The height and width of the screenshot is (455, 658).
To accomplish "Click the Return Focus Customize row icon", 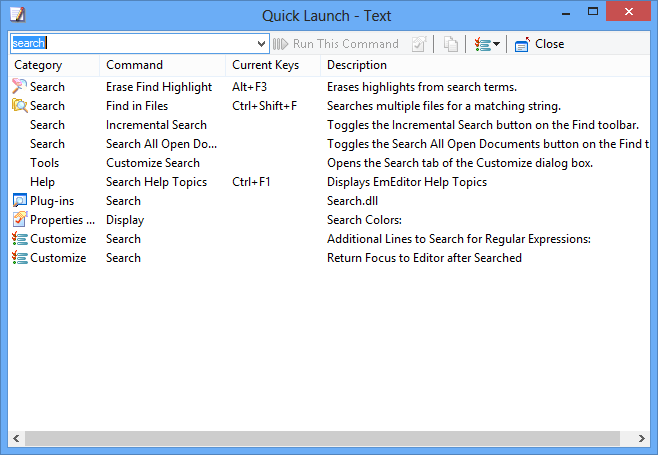I will click(x=19, y=258).
